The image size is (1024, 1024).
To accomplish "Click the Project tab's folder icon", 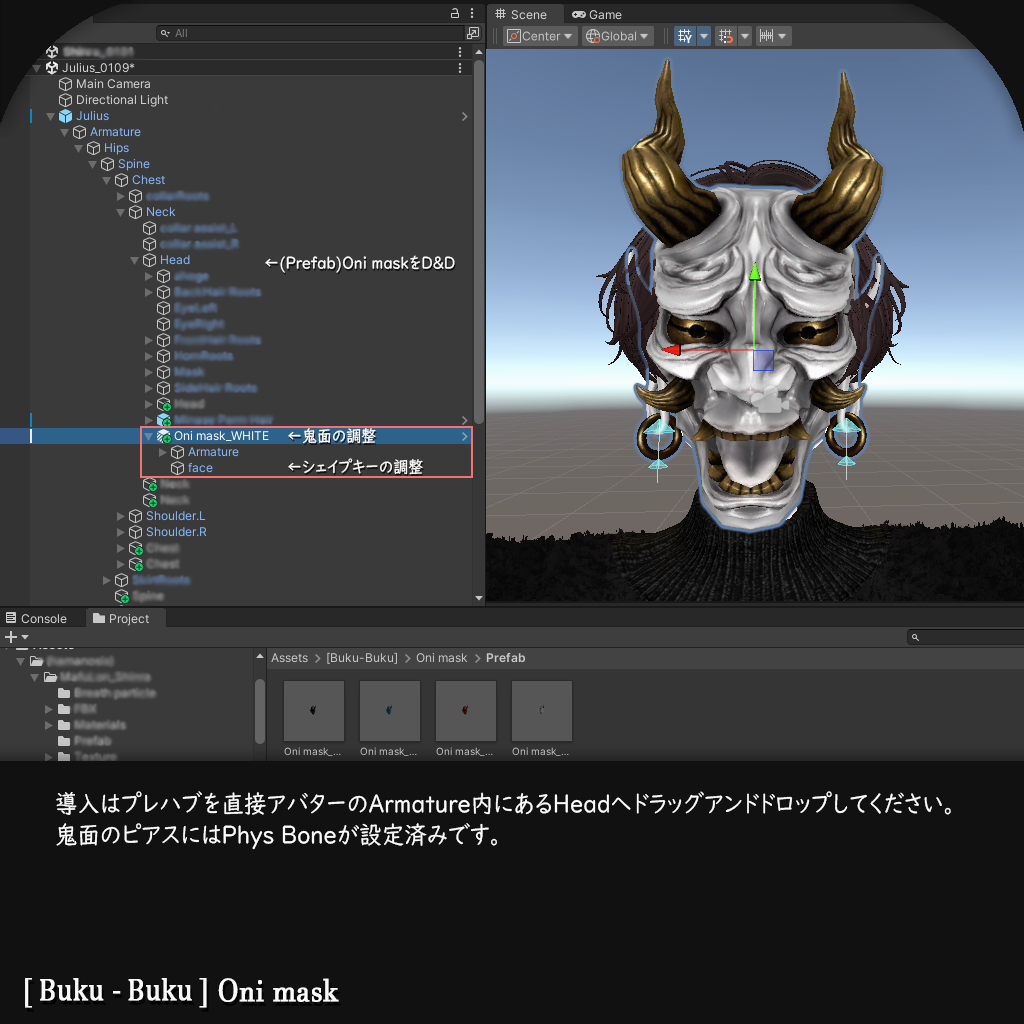I will (98, 618).
